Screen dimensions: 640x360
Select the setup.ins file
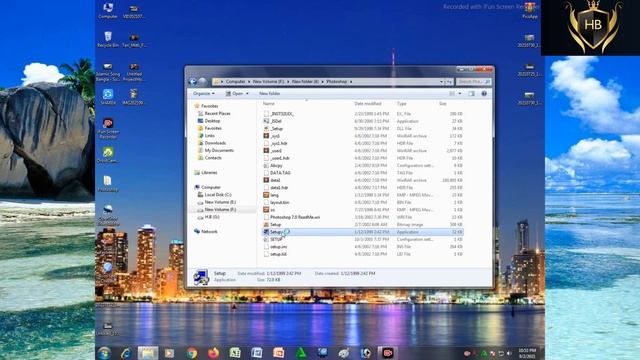coord(275,247)
